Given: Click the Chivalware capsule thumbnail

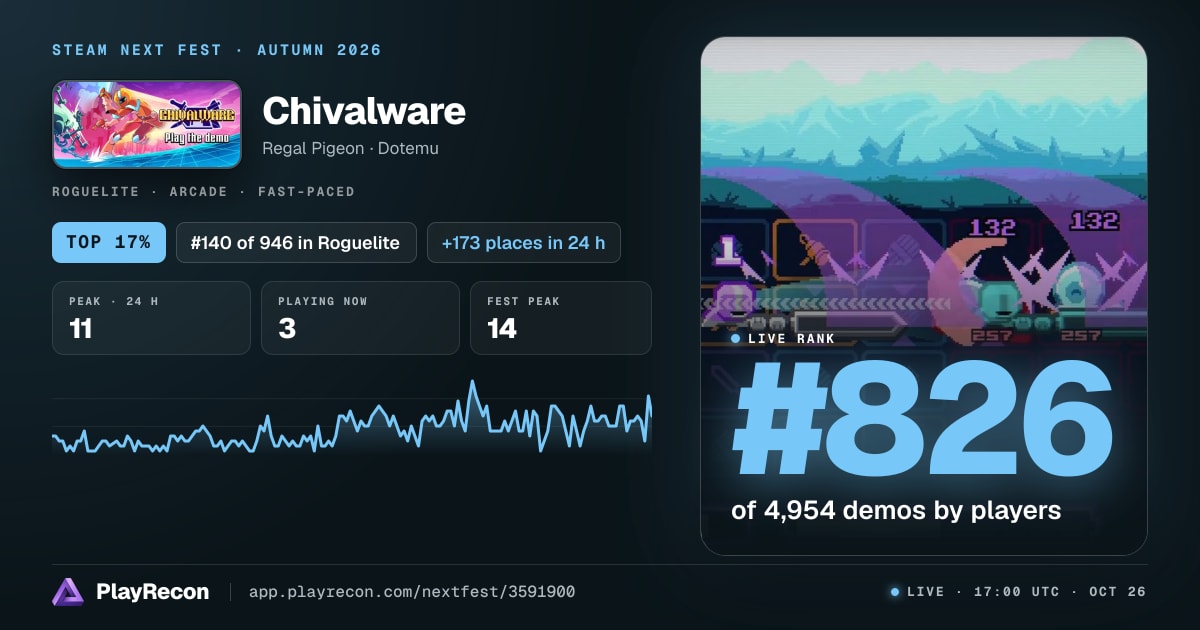Looking at the screenshot, I should tap(147, 124).
